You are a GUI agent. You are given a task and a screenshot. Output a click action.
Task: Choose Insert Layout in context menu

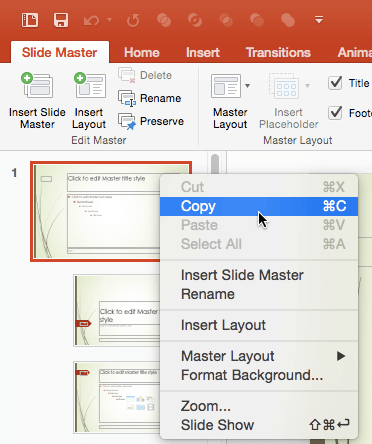click(x=259, y=325)
